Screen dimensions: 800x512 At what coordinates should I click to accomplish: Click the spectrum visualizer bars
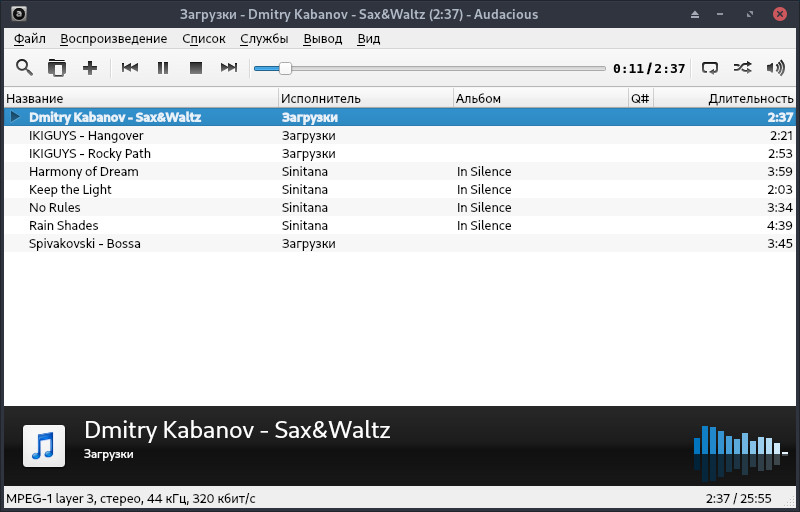(x=740, y=453)
